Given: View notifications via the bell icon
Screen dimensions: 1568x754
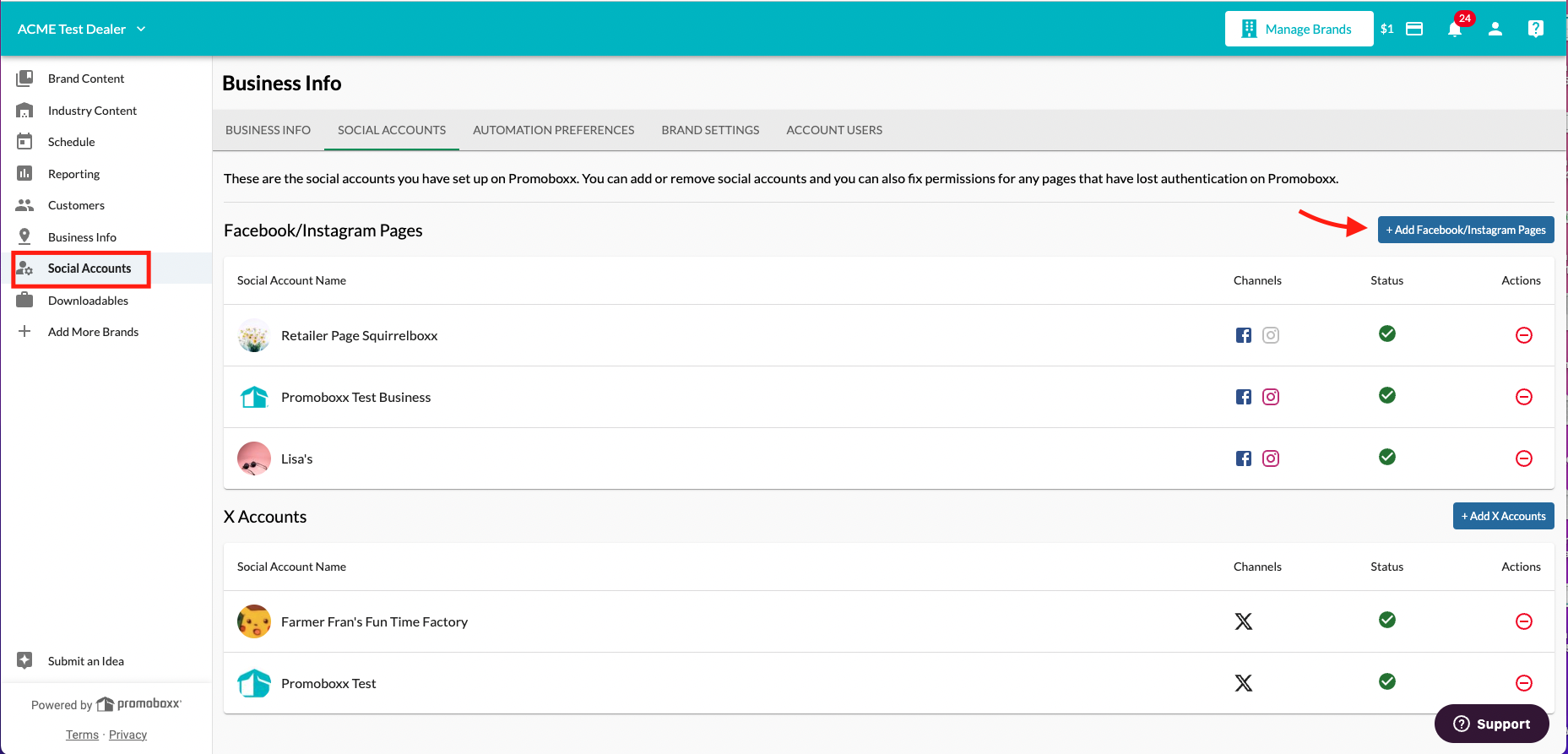Looking at the screenshot, I should (1455, 29).
